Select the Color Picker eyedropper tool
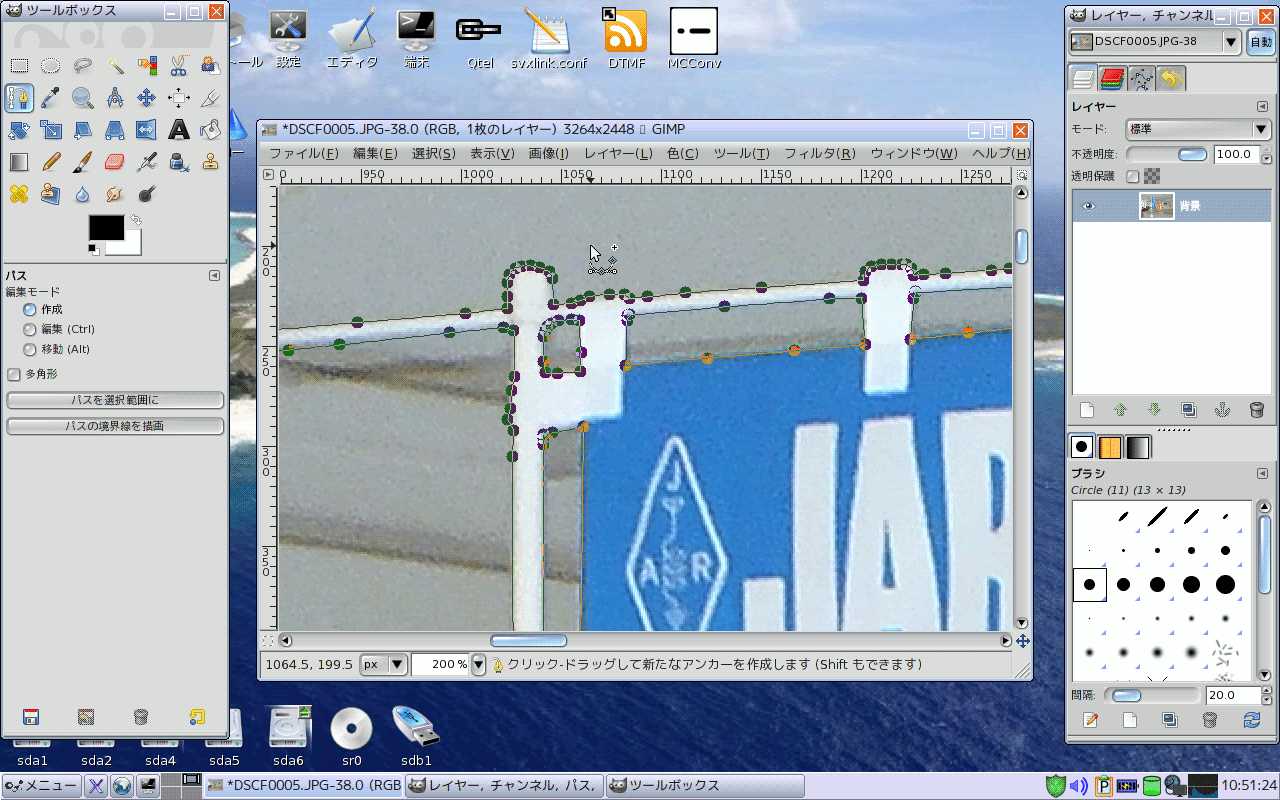The width and height of the screenshot is (1280, 800). 51,98
